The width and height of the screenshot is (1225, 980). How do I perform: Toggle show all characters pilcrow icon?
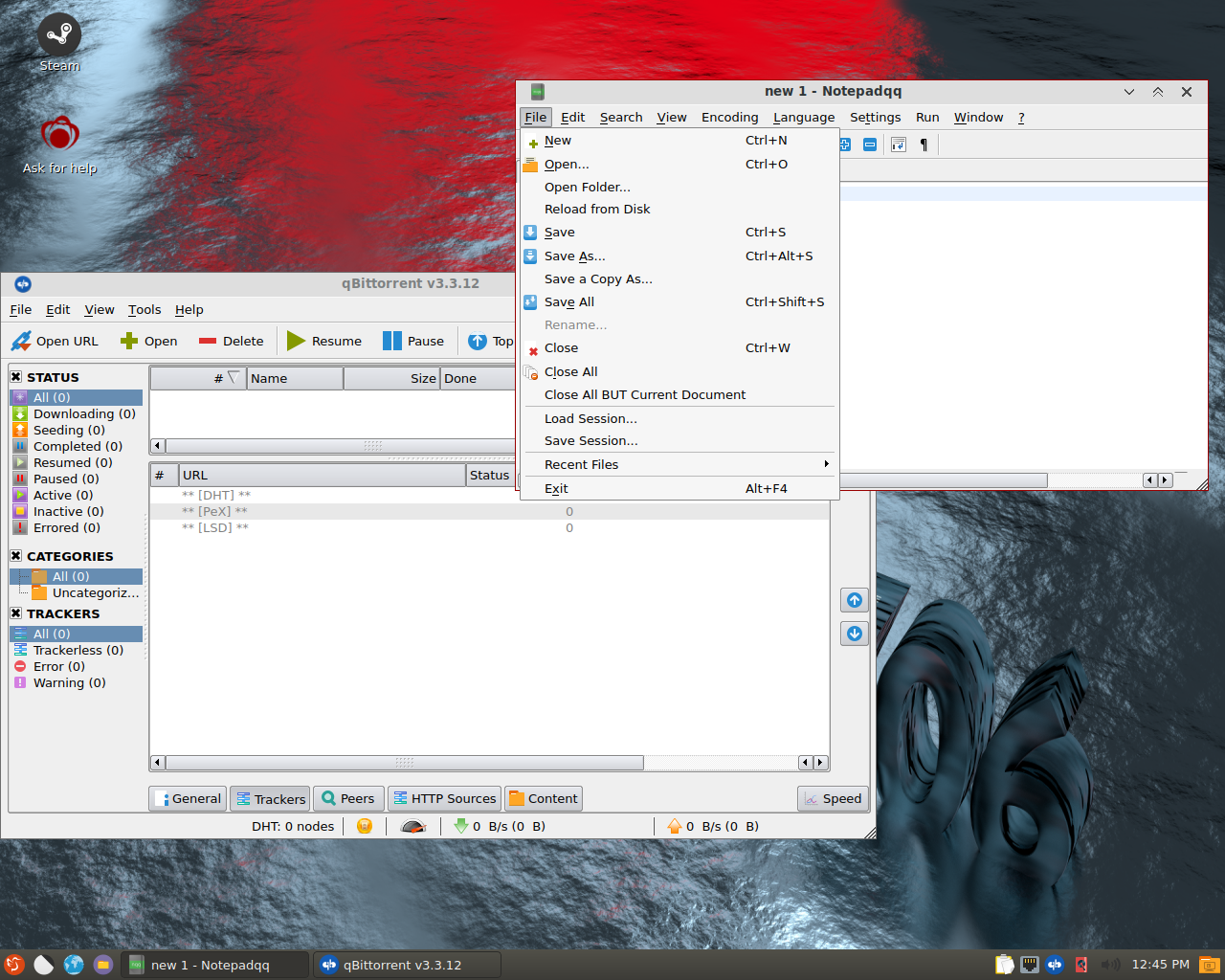924,145
